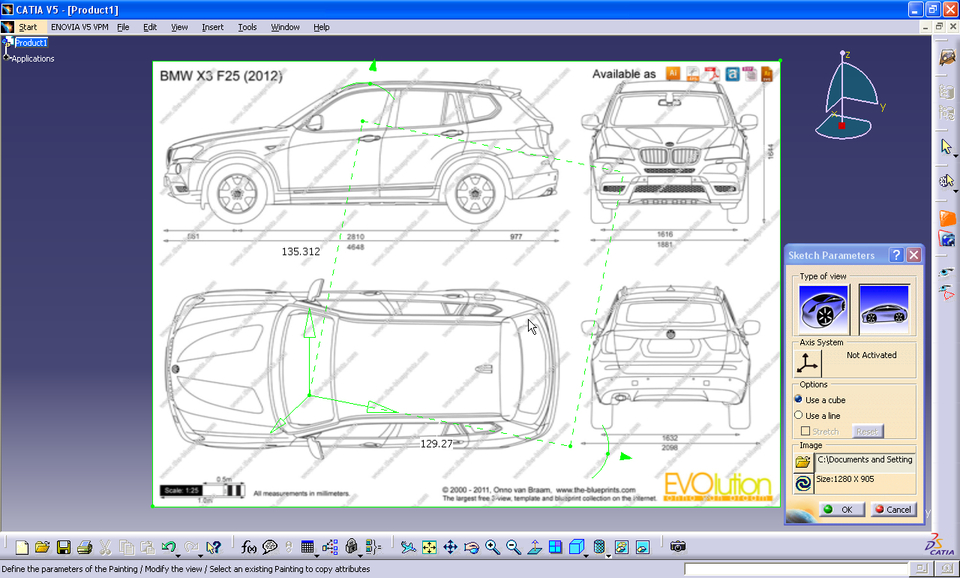Open the isometric view dropdown arrow
This screenshot has height=578, width=960.
(x=585, y=556)
